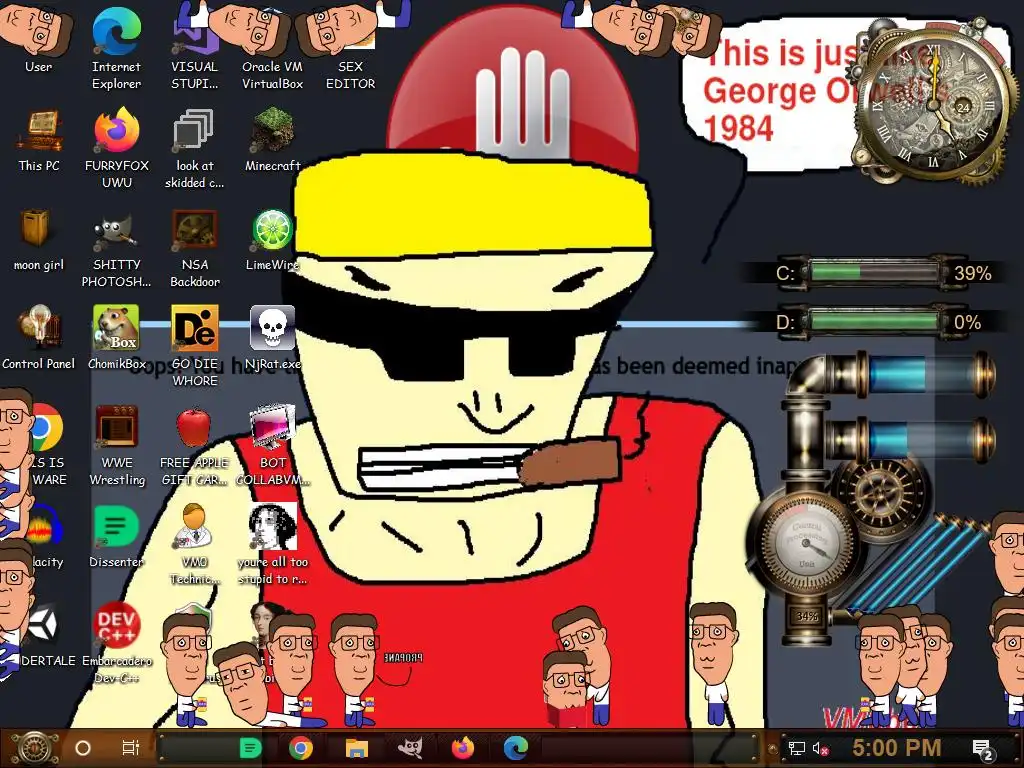Screen dimensions: 1024x768
Task: Open the moon girl folder icon
Action: pyautogui.click(x=39, y=240)
